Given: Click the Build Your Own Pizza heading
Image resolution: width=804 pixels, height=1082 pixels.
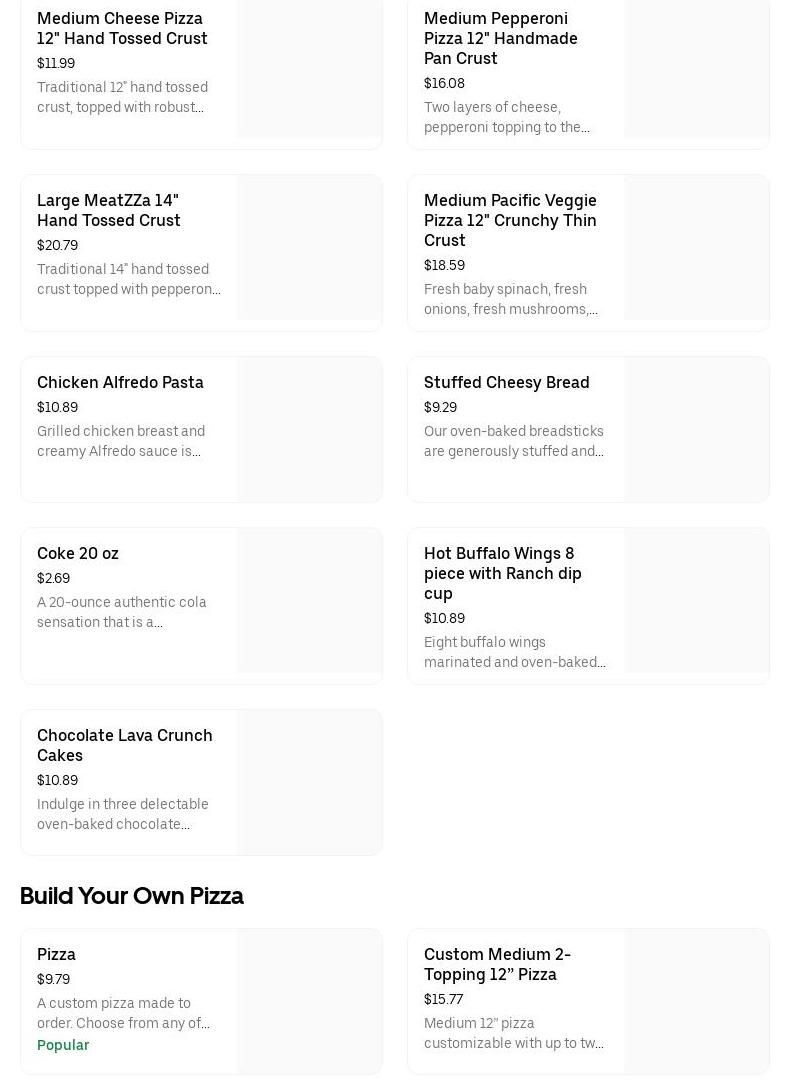Looking at the screenshot, I should pos(132,896).
